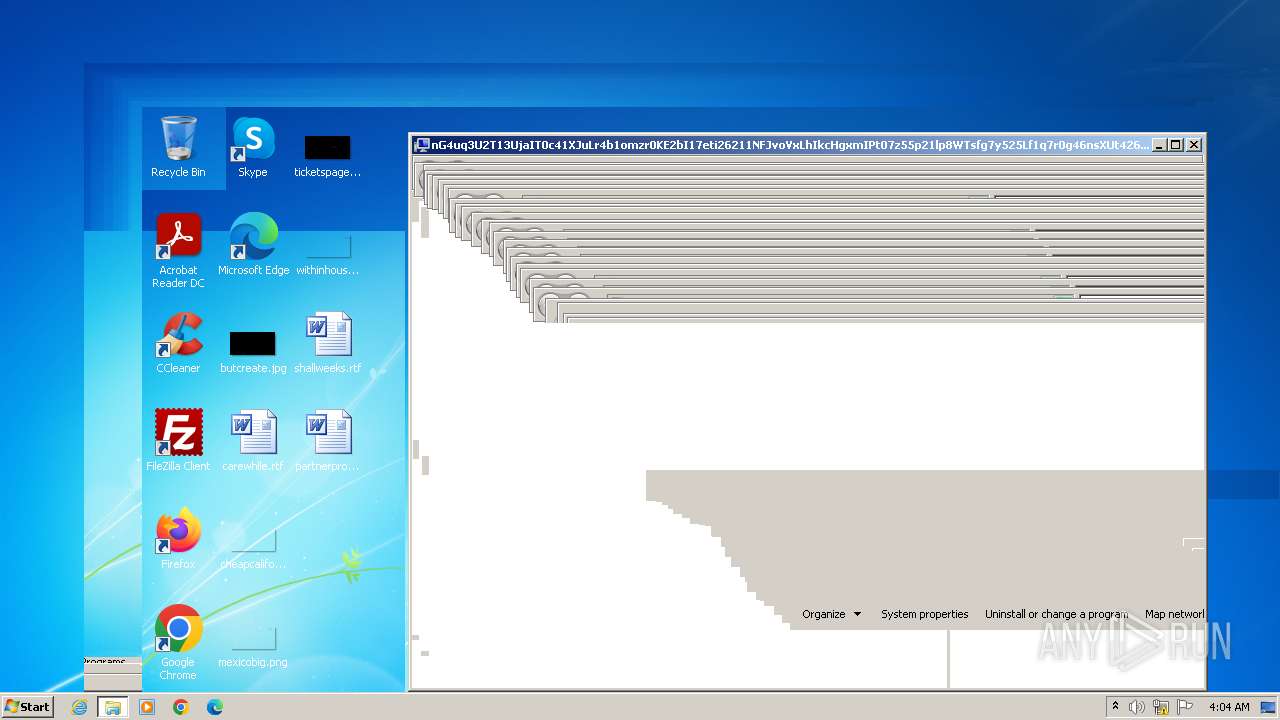
Task: Open Chrome from the taskbar
Action: point(181,707)
